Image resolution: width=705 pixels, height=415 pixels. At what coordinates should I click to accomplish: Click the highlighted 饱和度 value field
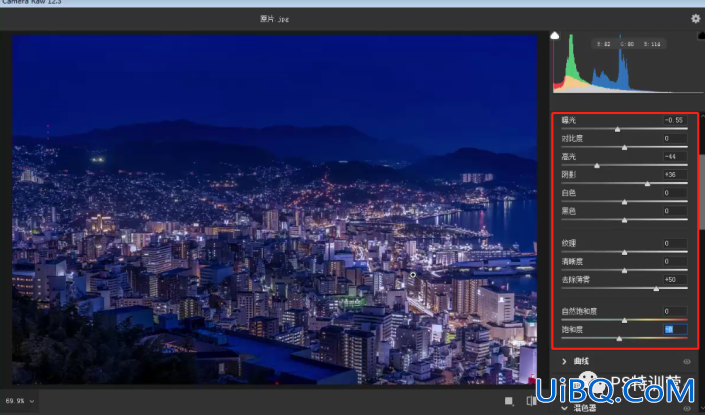(675, 330)
